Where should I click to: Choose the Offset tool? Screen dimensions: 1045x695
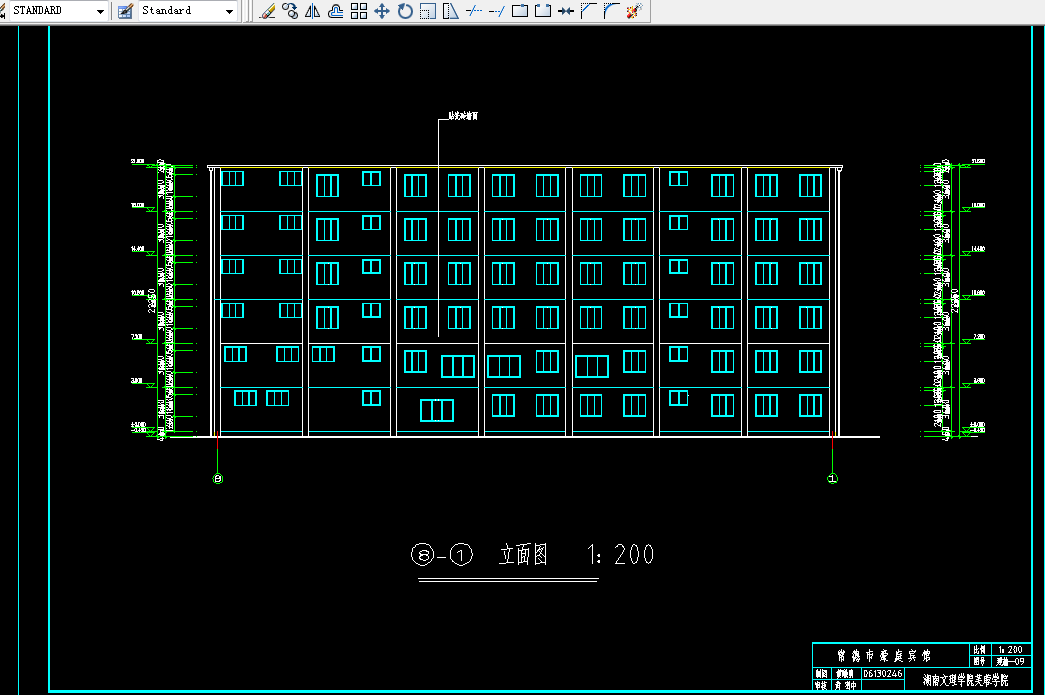336,11
